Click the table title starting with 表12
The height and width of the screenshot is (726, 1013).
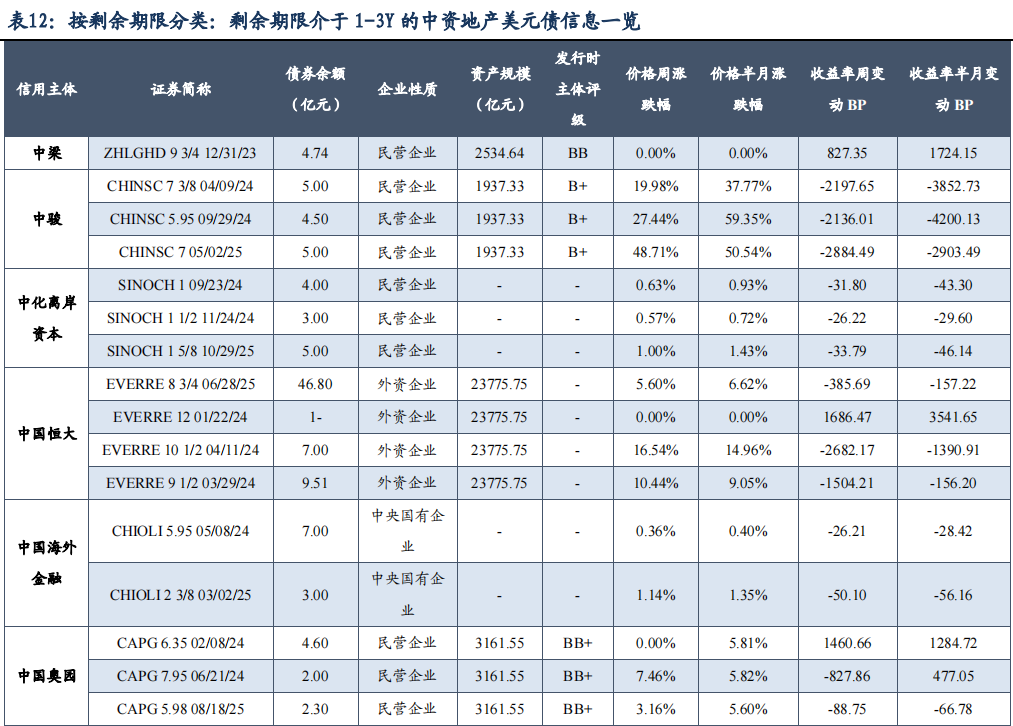click(x=324, y=21)
